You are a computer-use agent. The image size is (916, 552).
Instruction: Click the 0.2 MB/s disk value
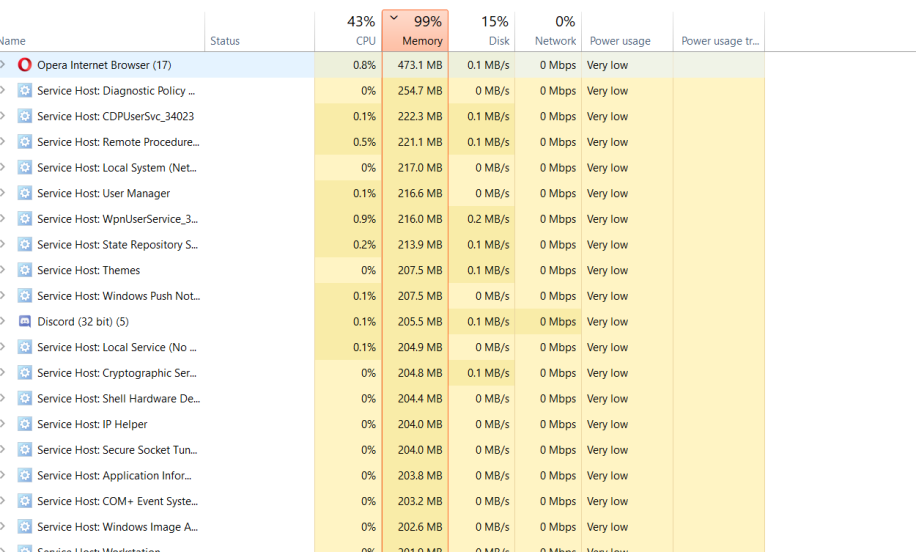[x=488, y=219]
